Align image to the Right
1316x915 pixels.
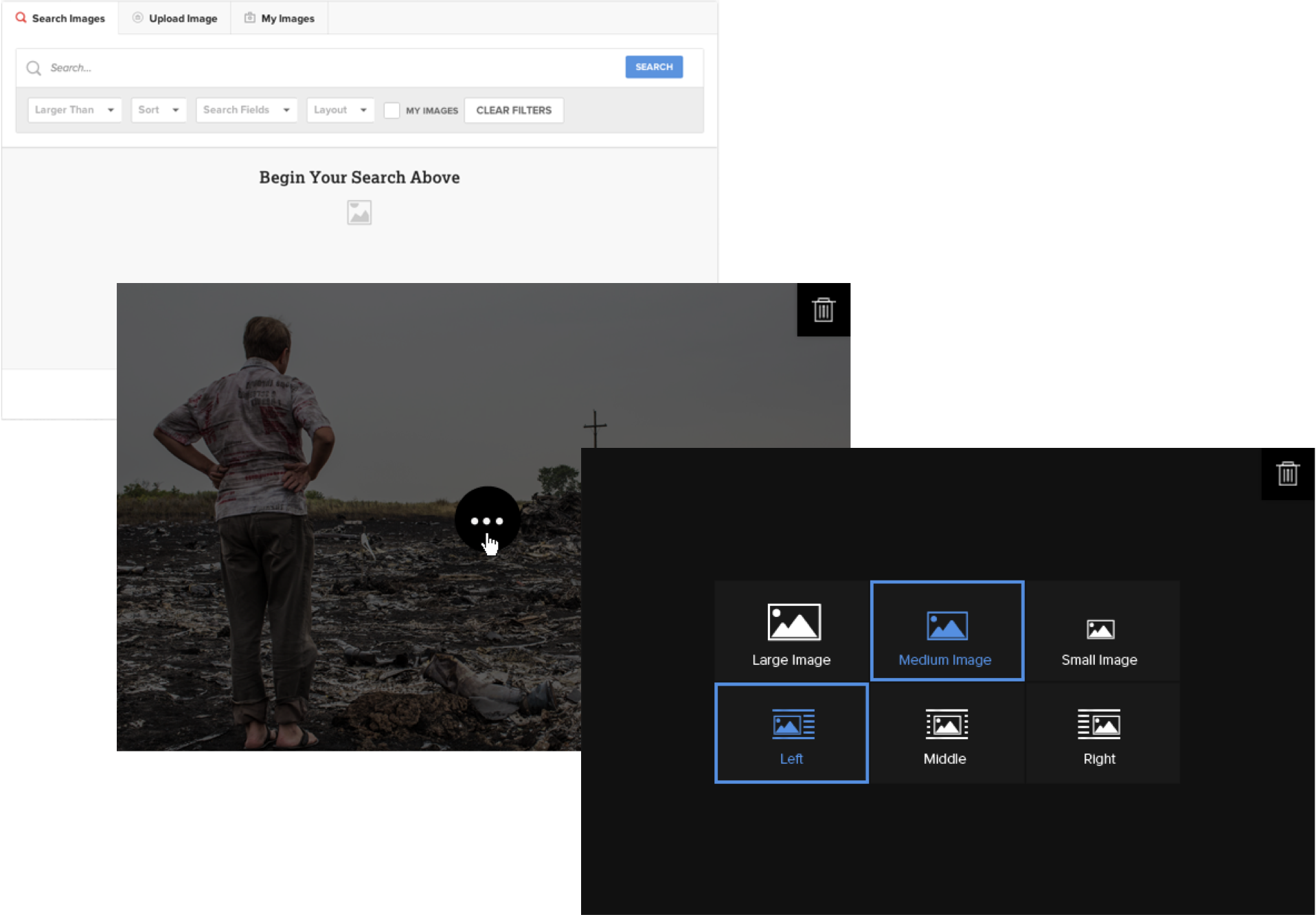(1101, 734)
